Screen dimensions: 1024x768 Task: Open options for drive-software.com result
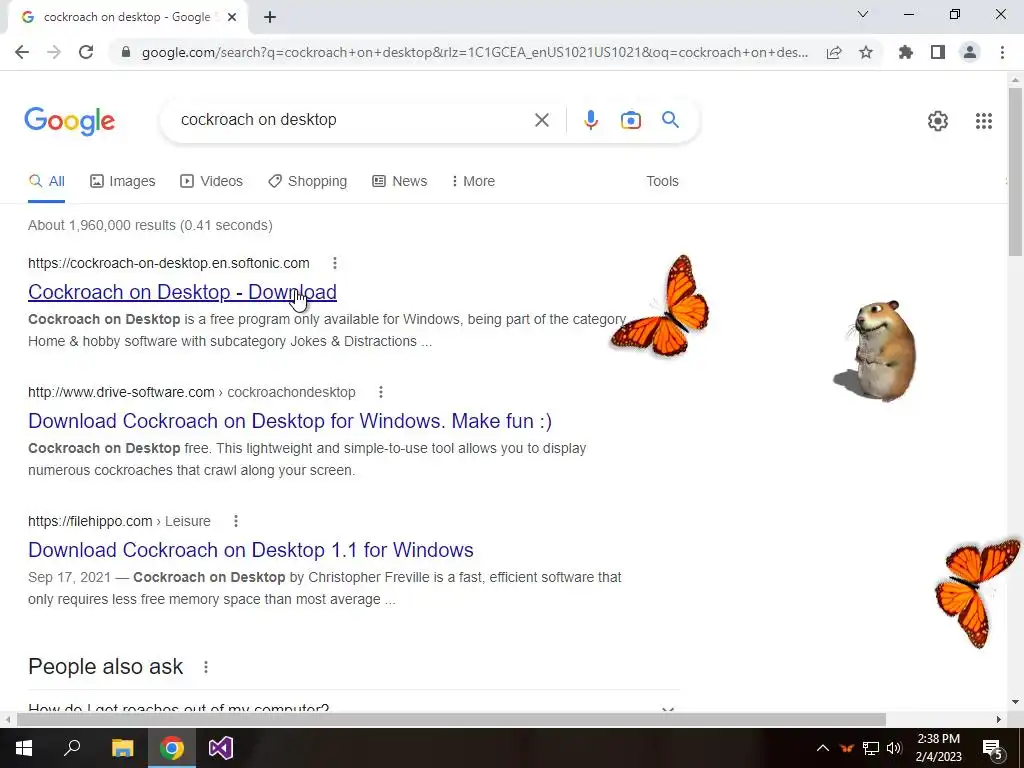pyautogui.click(x=381, y=392)
